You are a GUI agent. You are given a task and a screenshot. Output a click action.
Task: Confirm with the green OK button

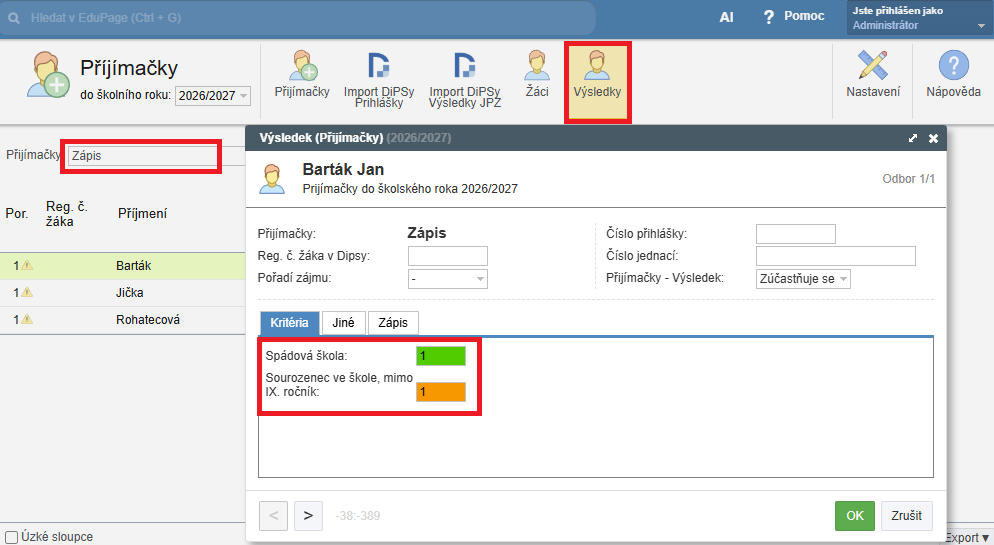point(854,516)
